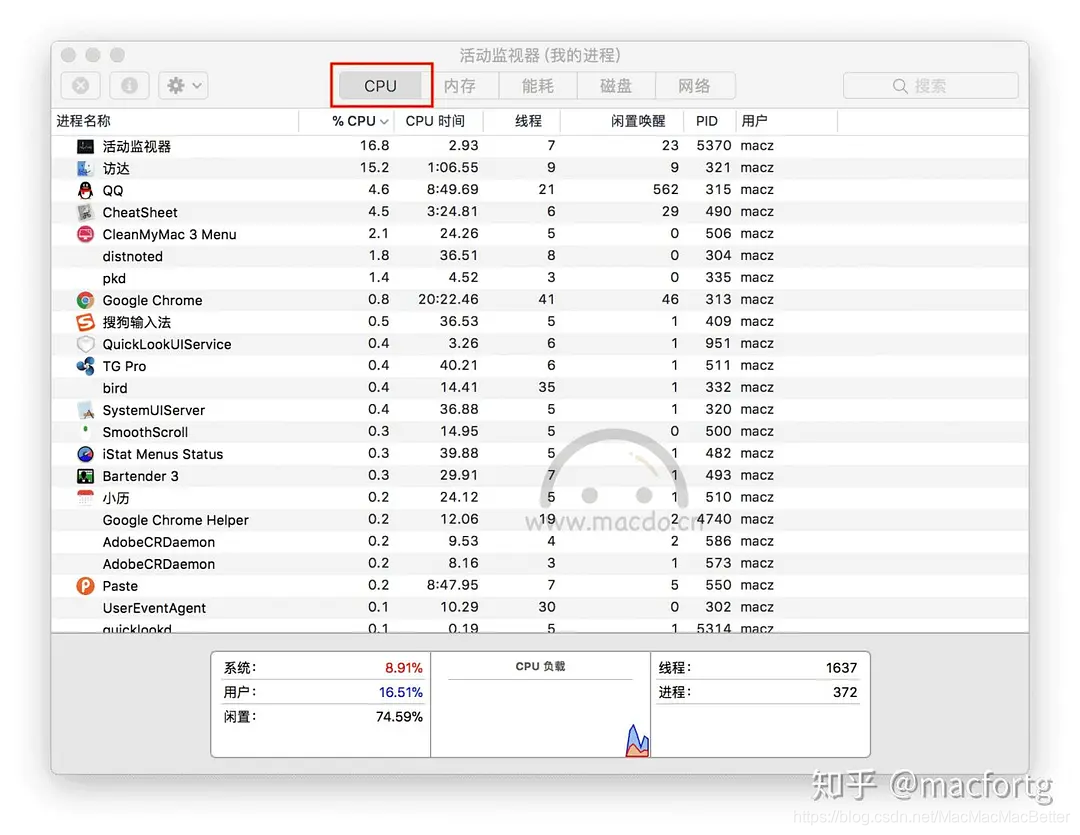The height and width of the screenshot is (835, 1080).
Task: Click the 闲置 74.59% value
Action: [399, 717]
